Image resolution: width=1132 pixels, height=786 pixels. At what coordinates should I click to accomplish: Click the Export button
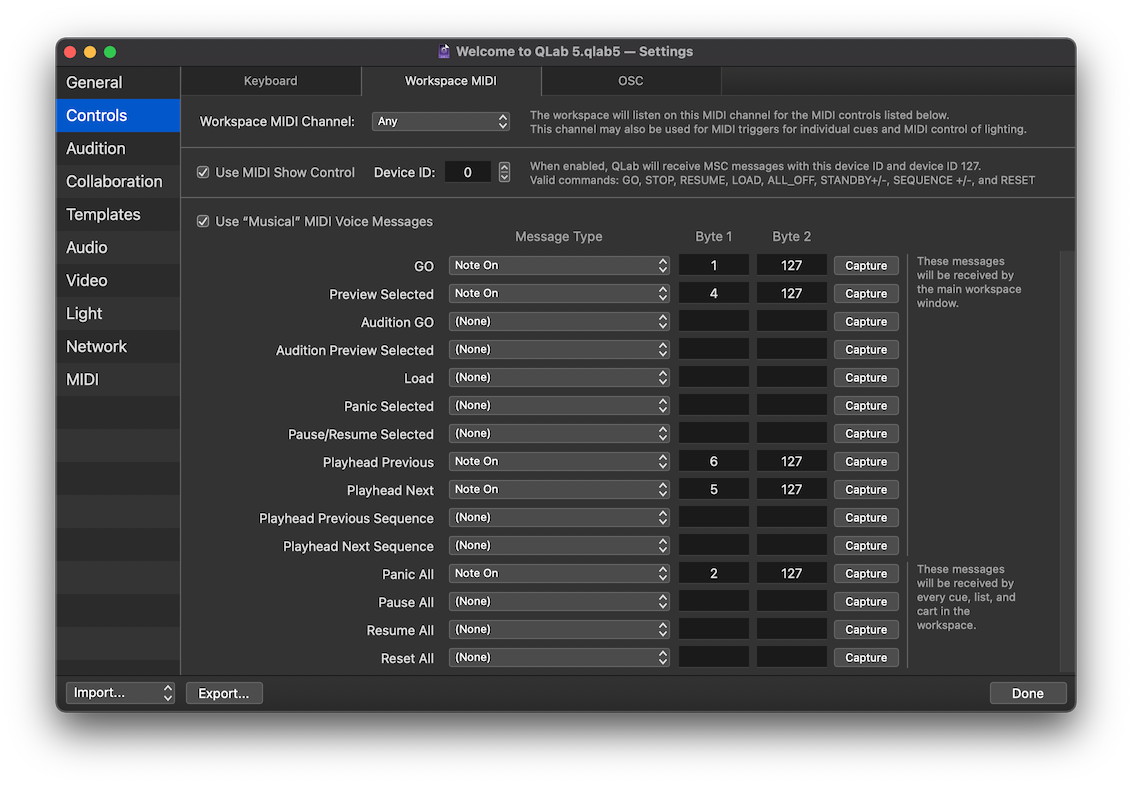tap(224, 692)
